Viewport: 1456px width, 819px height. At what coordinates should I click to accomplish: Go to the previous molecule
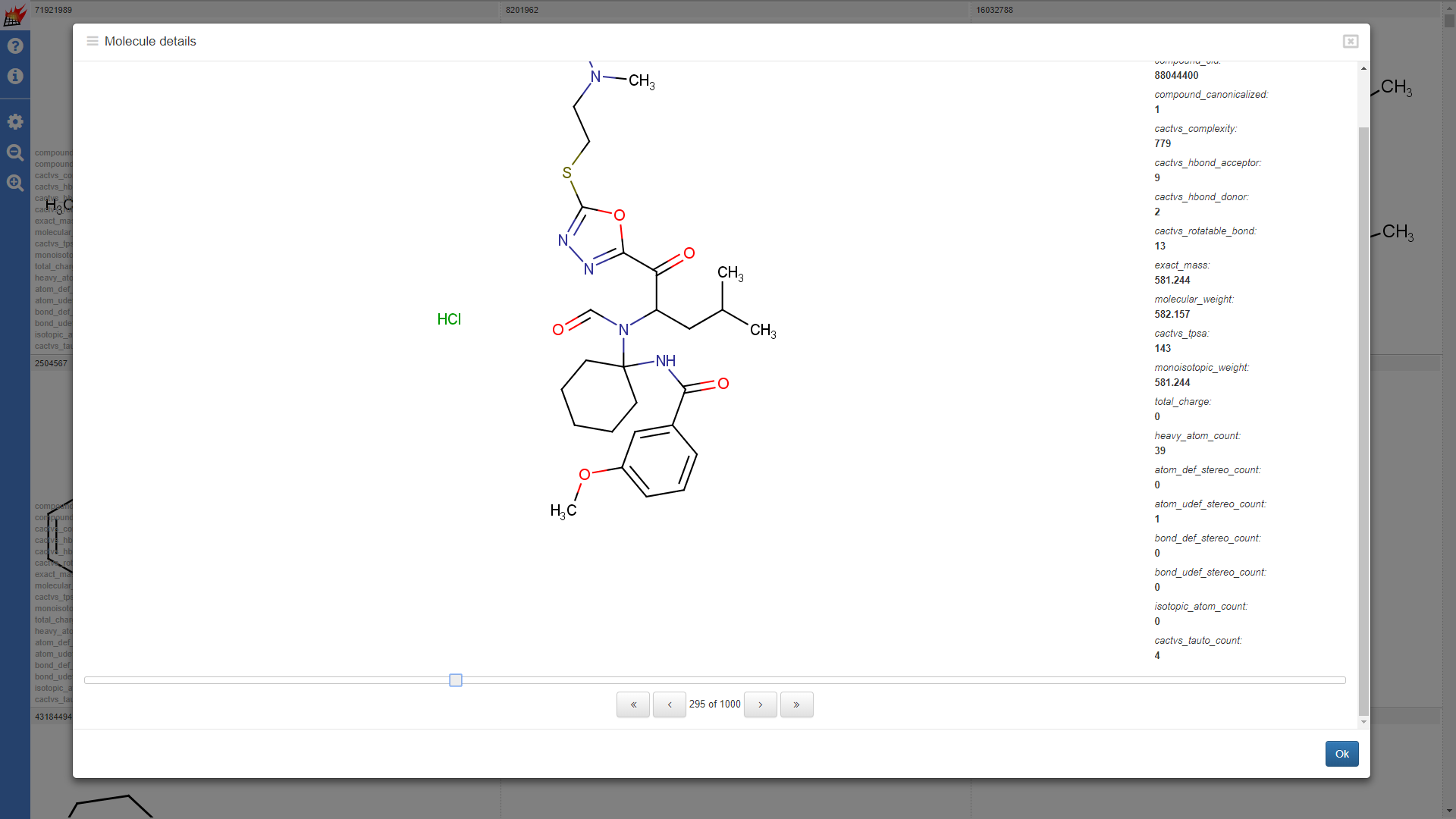pos(670,704)
